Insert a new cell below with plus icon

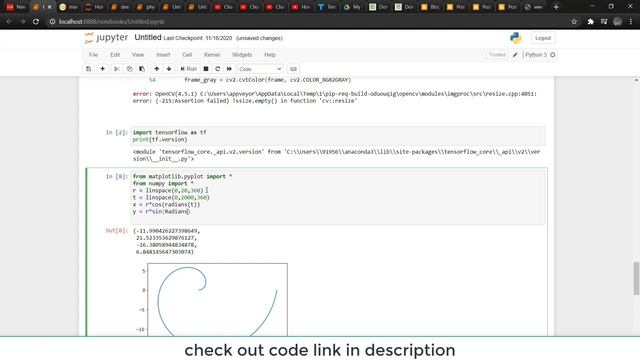point(102,69)
